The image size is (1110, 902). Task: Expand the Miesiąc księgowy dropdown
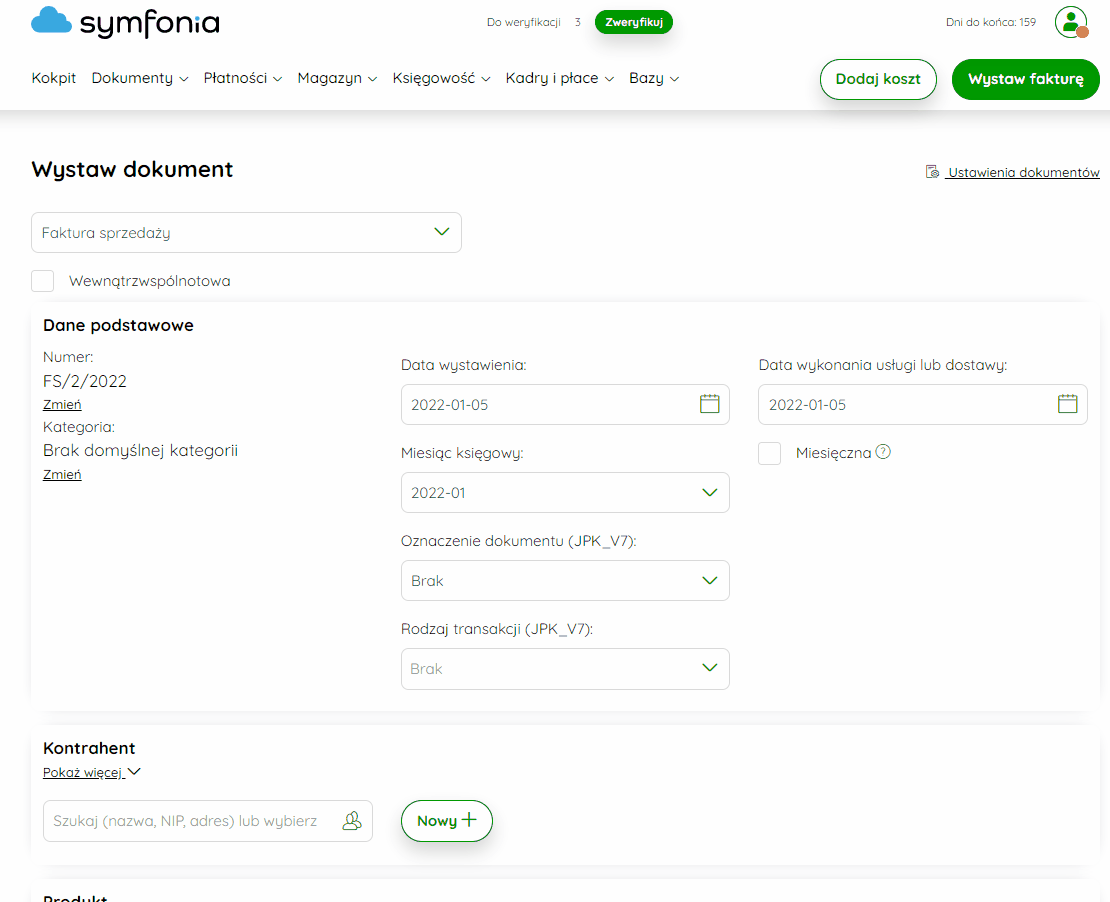click(x=565, y=493)
